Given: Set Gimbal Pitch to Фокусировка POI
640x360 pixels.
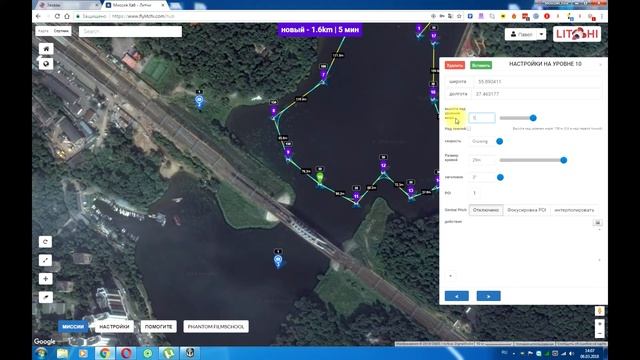Looking at the screenshot, I should (526, 210).
